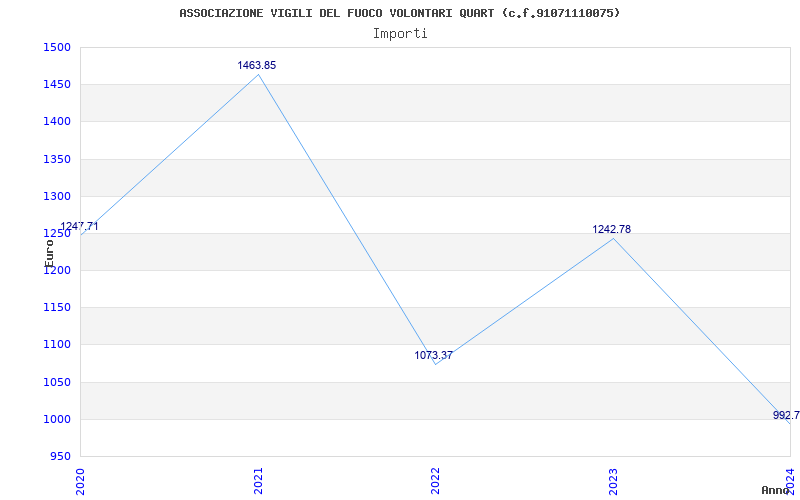The height and width of the screenshot is (500, 800).
Task: Click the 1450 y-axis value
Action: [56, 85]
